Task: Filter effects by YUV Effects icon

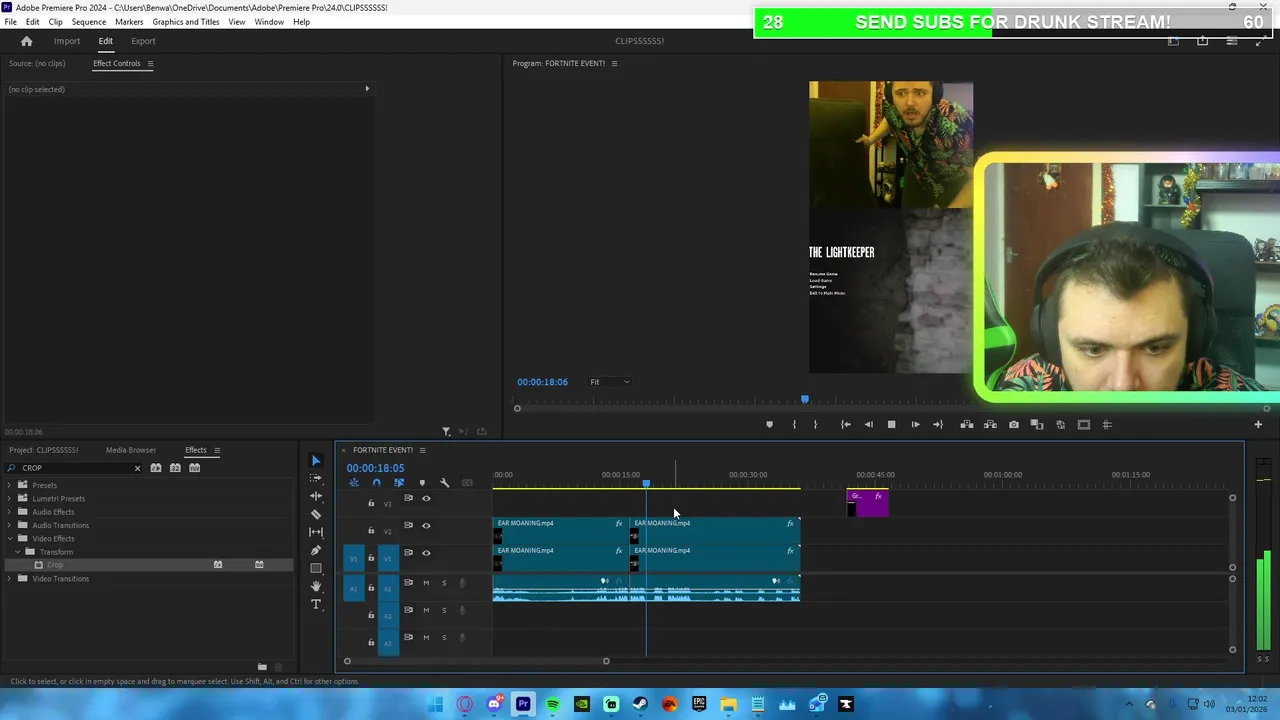Action: 194,468
